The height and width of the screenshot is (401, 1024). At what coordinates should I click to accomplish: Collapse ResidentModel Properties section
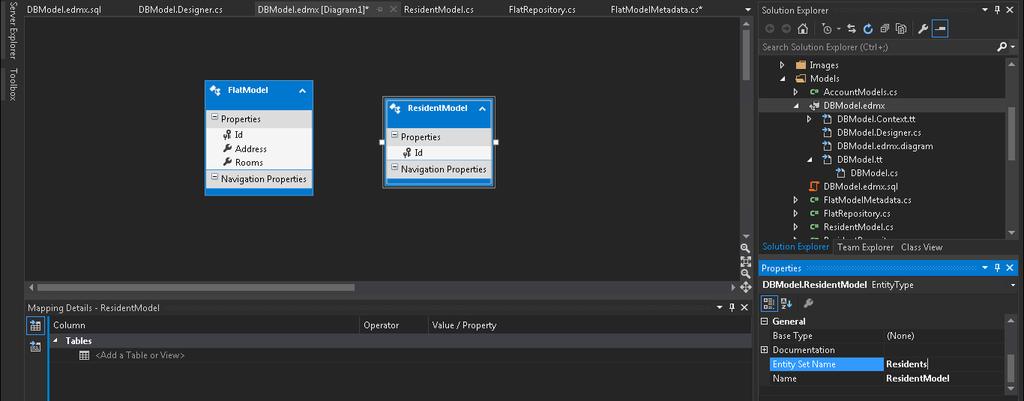click(394, 136)
